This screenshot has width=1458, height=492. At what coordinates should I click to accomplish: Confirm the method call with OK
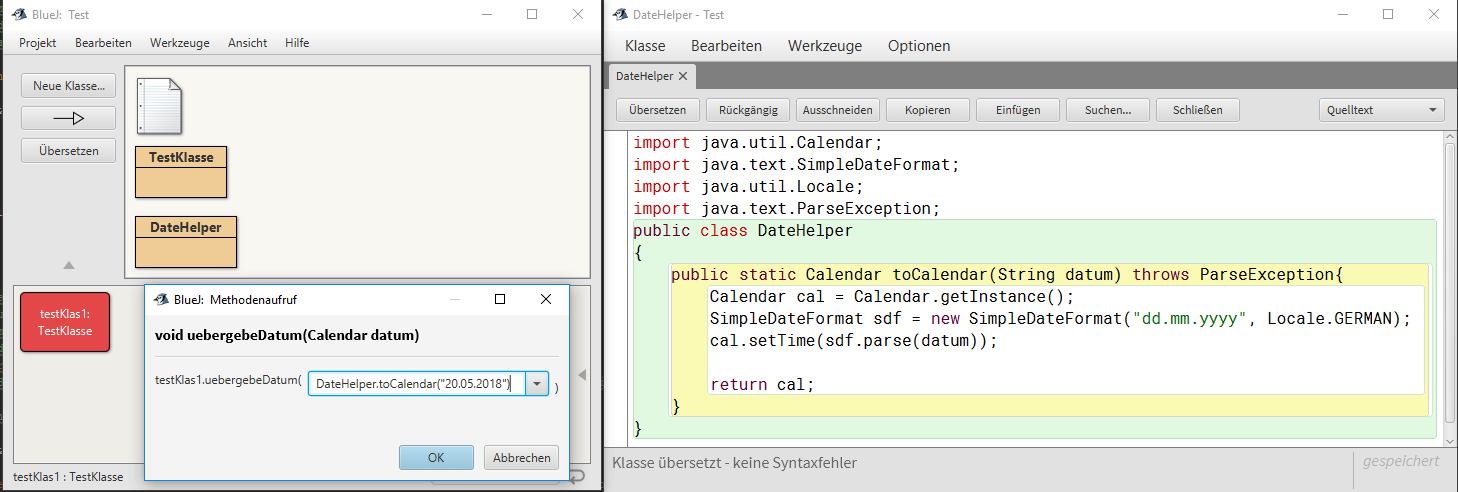point(436,458)
